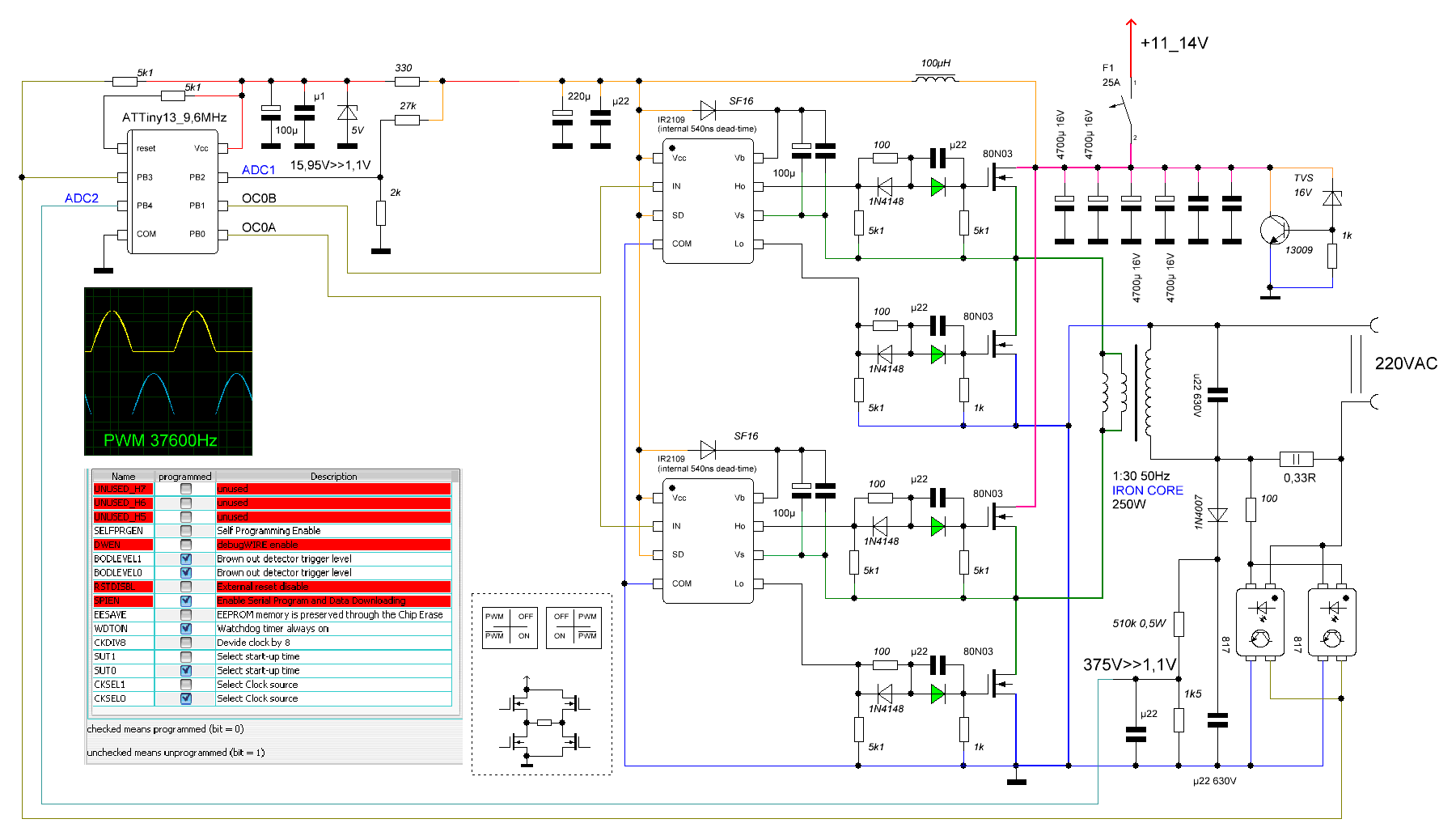Click the PWM 37600Hz oscilloscope image
The height and width of the screenshot is (836, 1456).
coord(168,371)
